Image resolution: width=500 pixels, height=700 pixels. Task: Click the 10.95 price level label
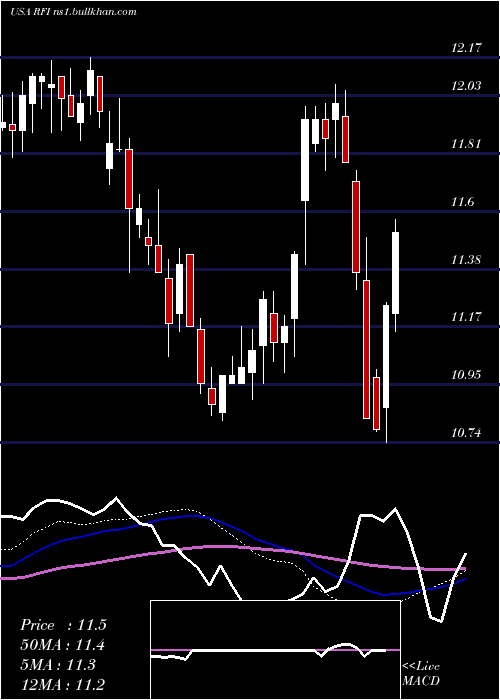(x=466, y=375)
